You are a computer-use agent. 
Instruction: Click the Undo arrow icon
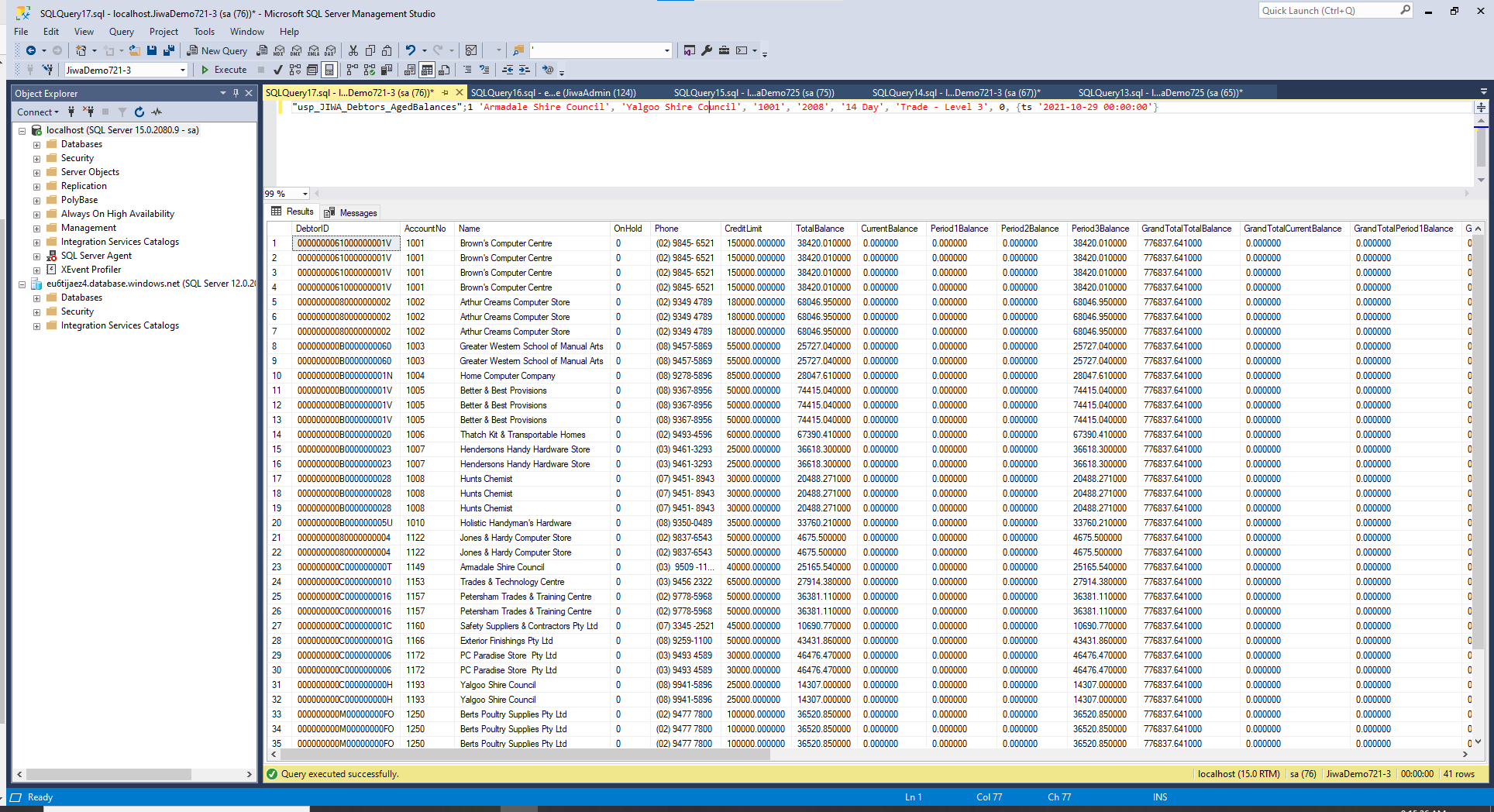pos(410,50)
